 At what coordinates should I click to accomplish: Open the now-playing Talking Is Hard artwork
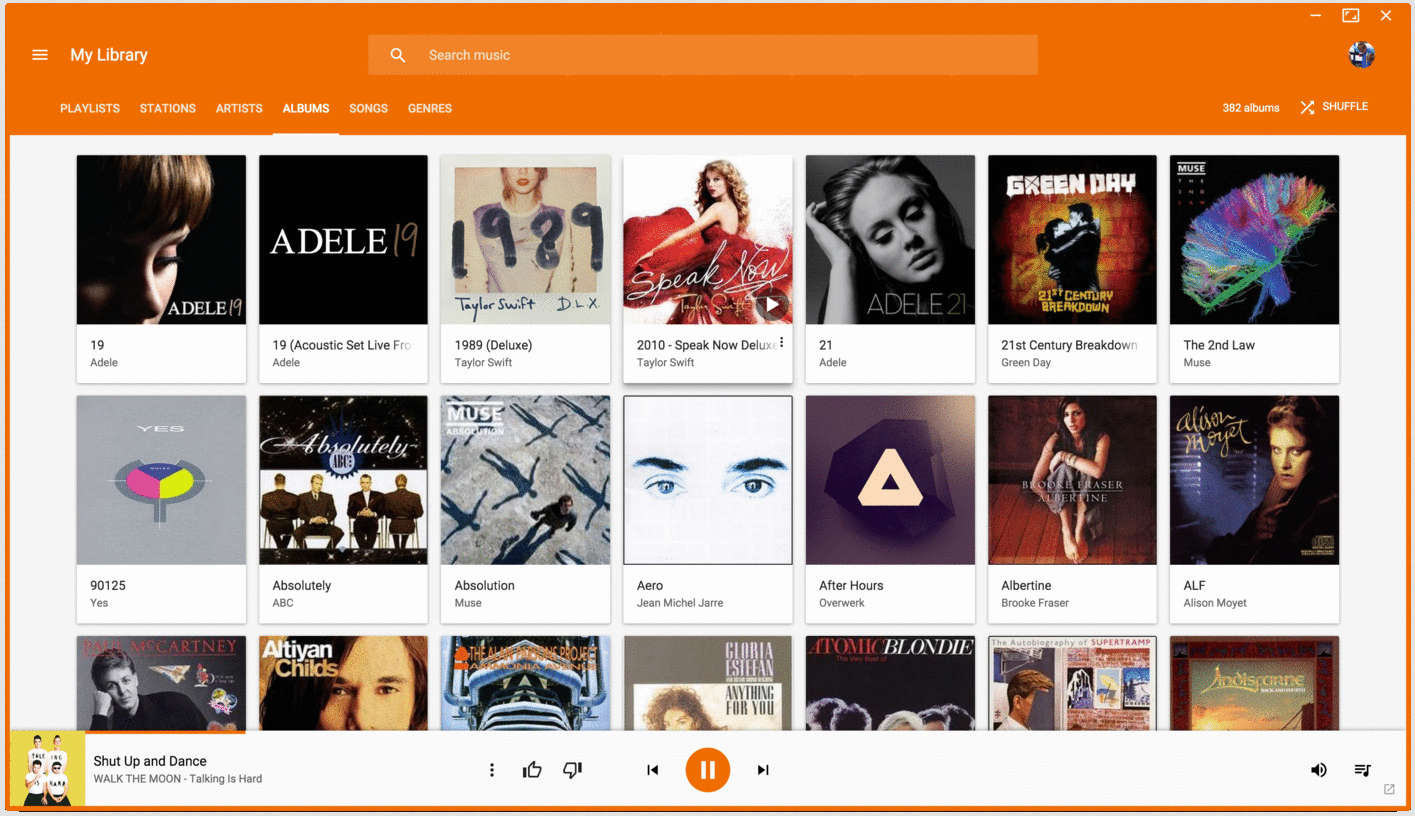coord(47,768)
